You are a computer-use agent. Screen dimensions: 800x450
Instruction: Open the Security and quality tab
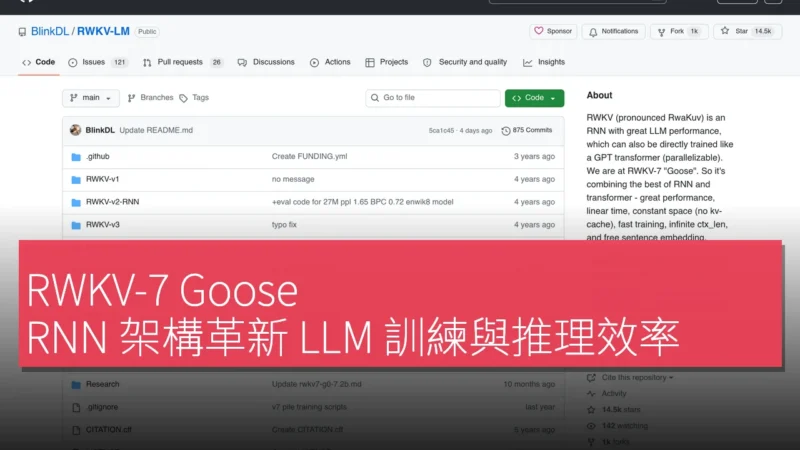(x=465, y=62)
